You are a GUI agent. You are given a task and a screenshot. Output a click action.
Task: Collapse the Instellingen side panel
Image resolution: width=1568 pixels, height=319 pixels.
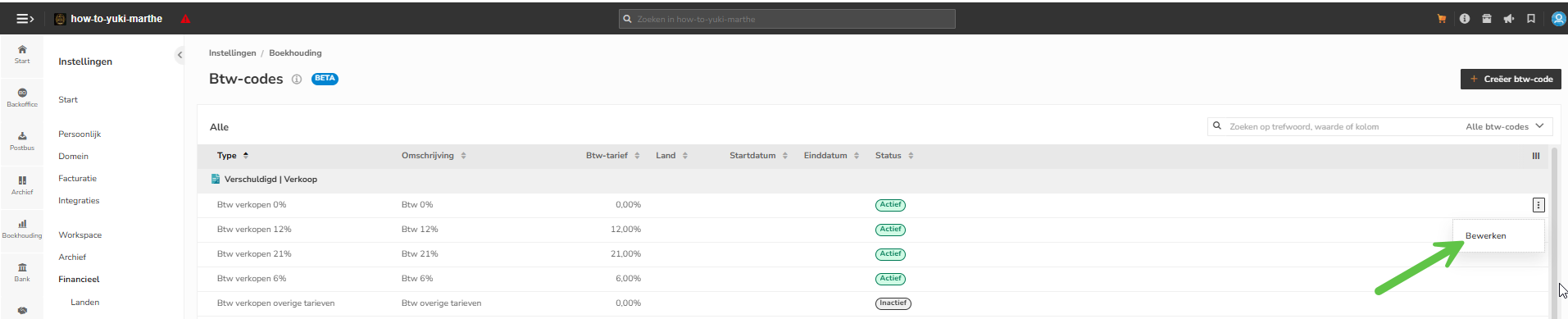pos(180,55)
